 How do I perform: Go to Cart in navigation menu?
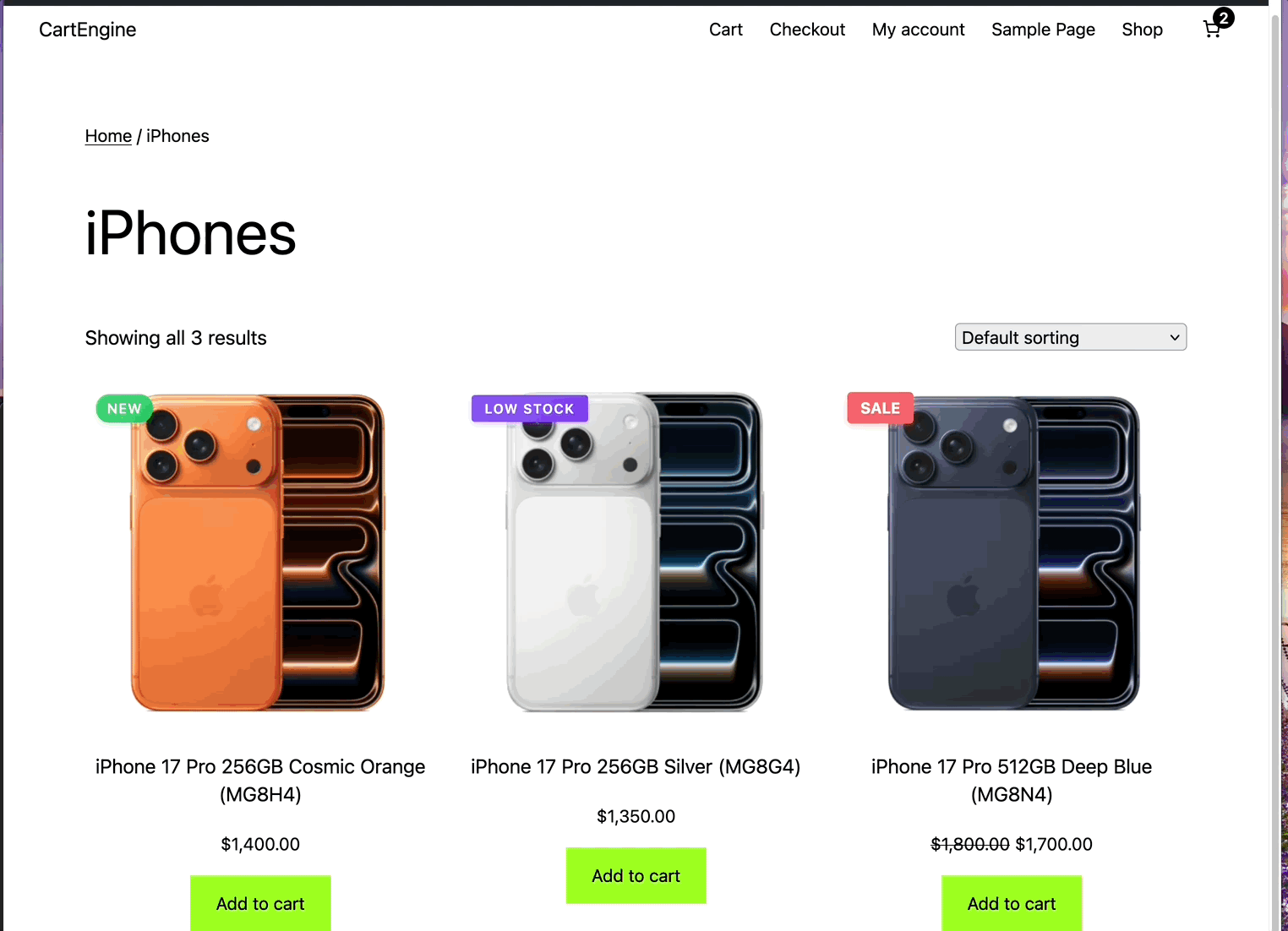tap(726, 30)
